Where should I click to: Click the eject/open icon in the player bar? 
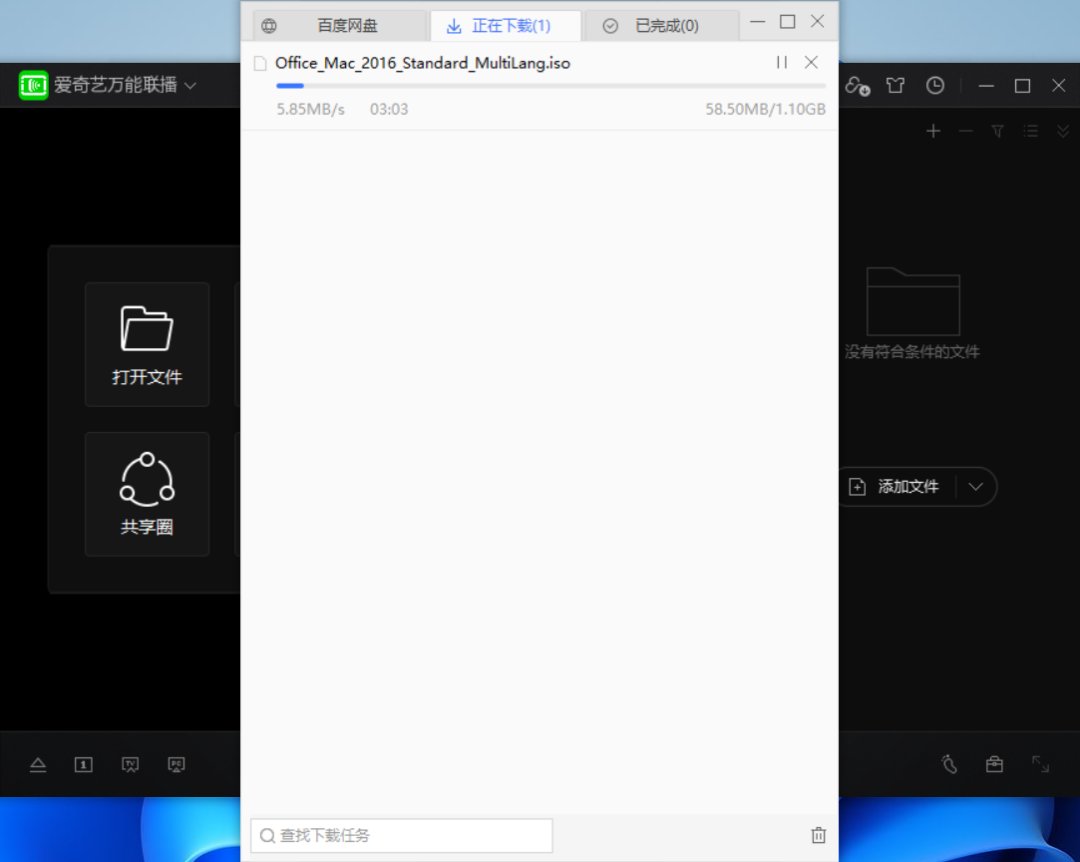pos(38,764)
